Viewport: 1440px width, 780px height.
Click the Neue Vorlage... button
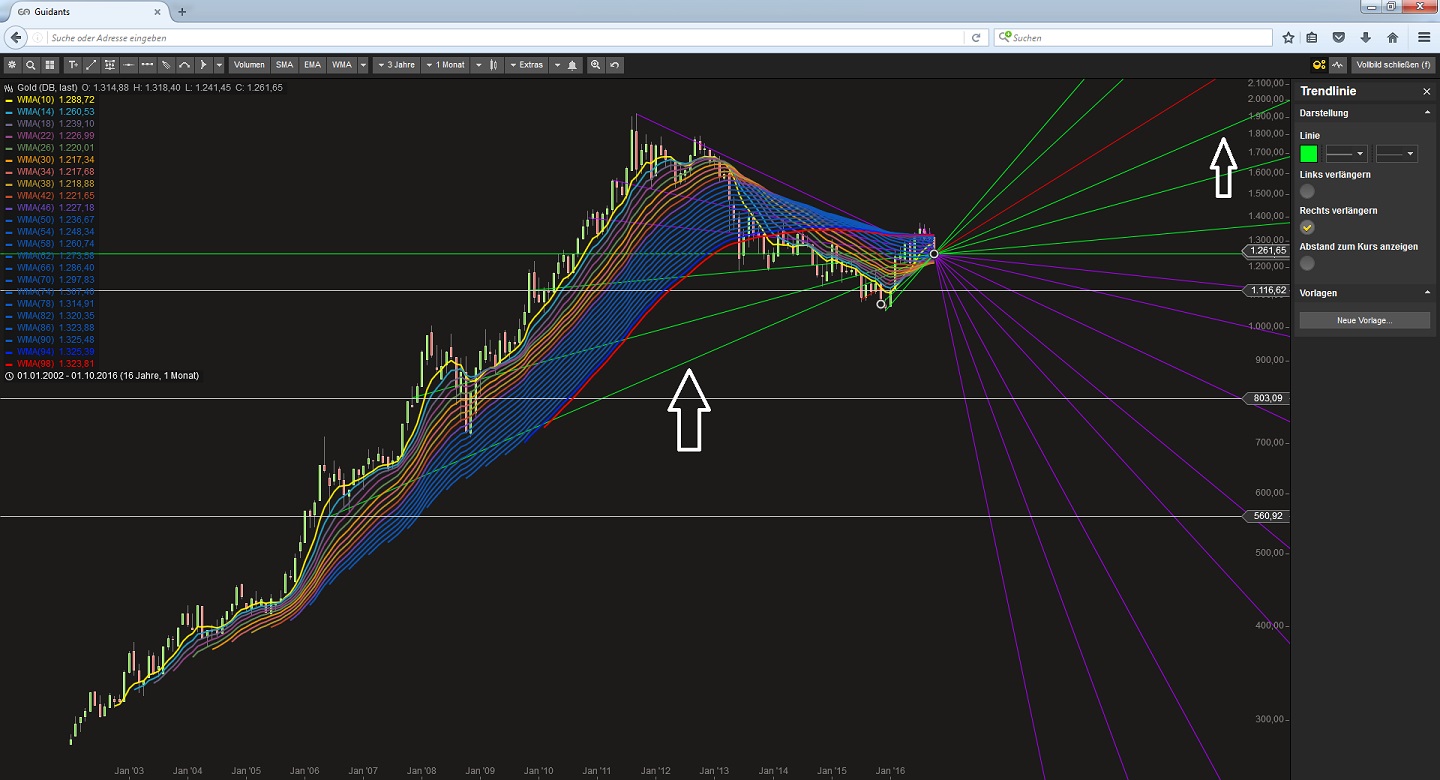[x=1364, y=320]
